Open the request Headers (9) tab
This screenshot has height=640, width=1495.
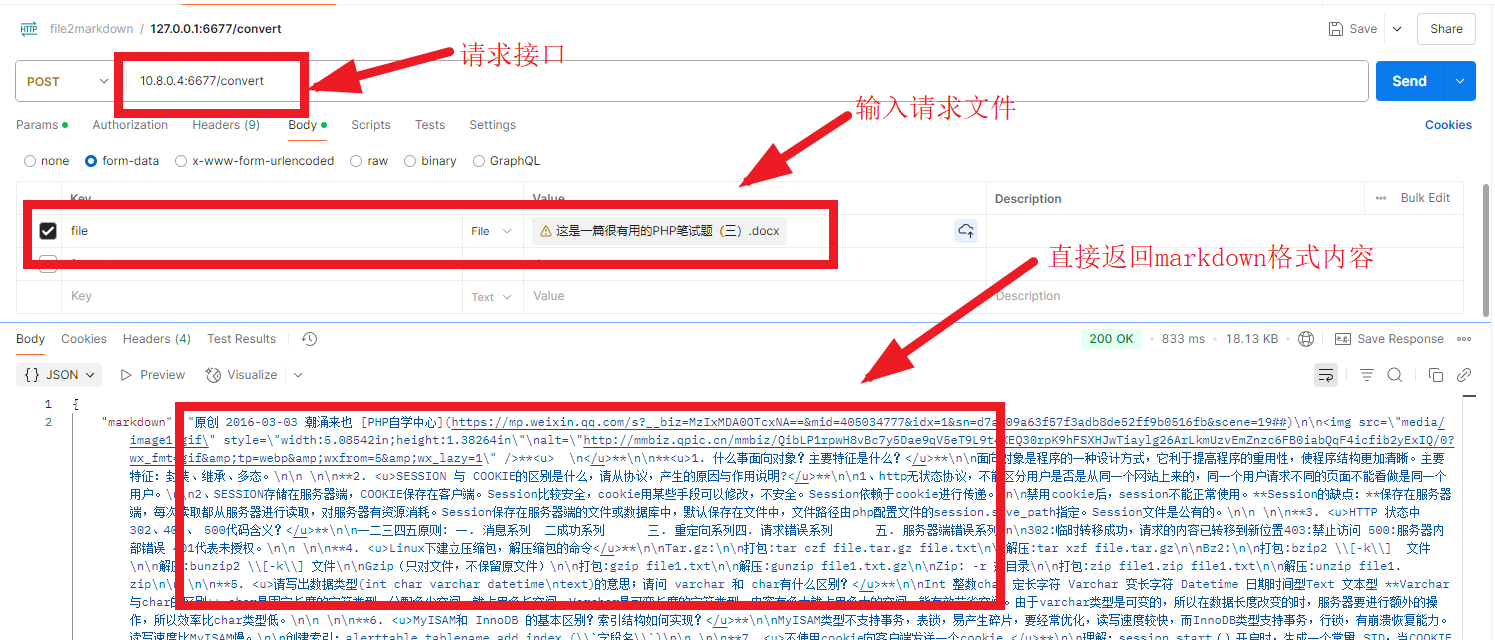(x=226, y=125)
